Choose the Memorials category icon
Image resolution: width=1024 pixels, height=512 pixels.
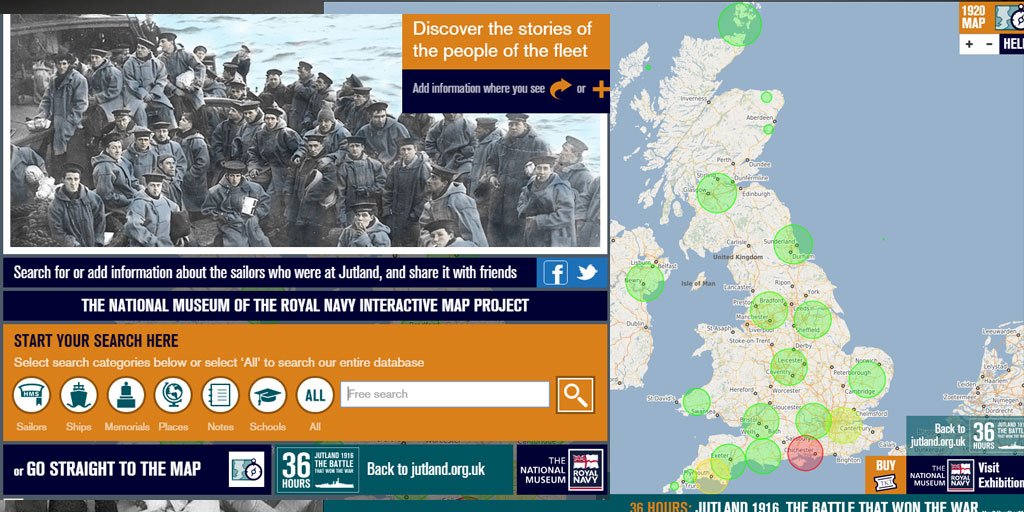tap(126, 395)
